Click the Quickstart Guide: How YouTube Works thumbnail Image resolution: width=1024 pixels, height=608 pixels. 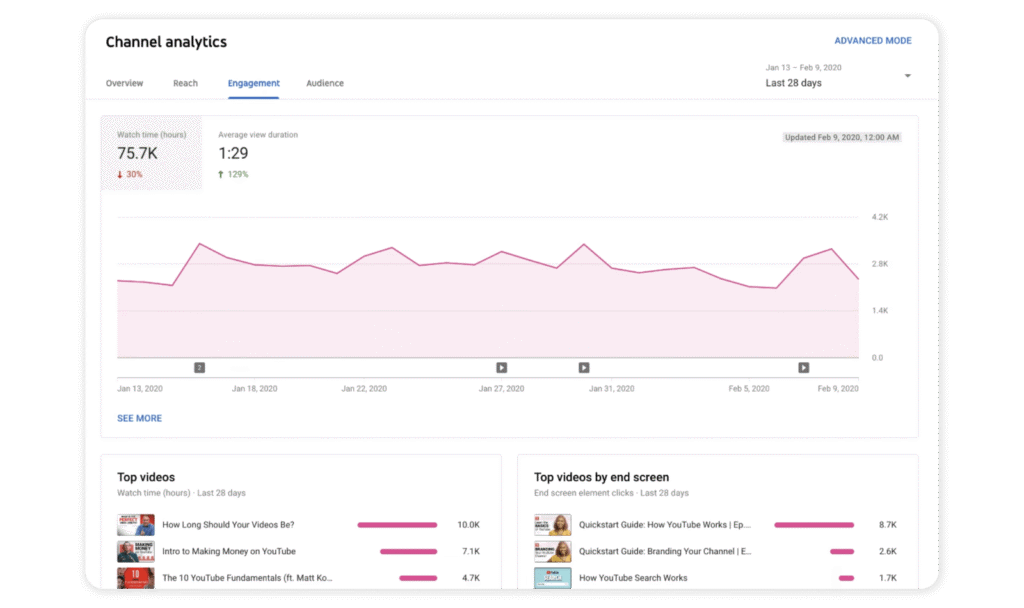(552, 525)
